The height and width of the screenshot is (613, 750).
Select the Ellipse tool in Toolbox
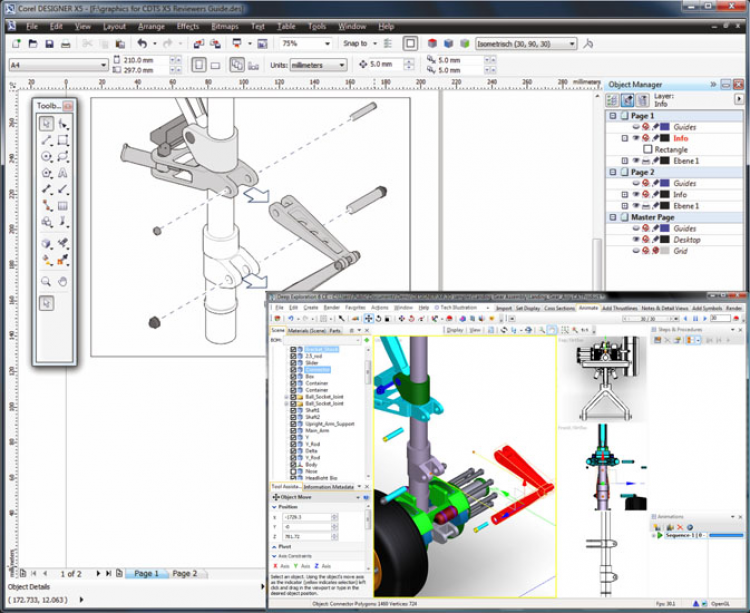(46, 156)
